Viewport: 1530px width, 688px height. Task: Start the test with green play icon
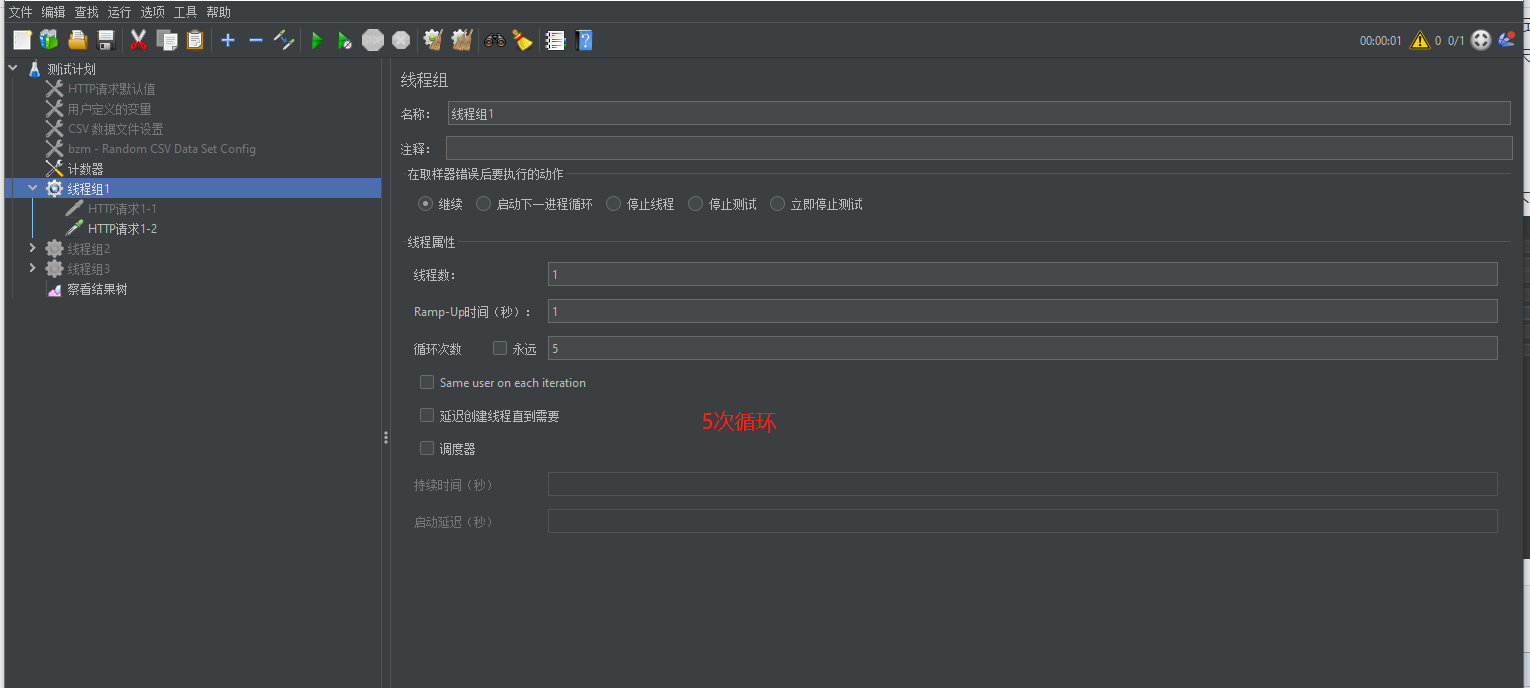click(317, 40)
